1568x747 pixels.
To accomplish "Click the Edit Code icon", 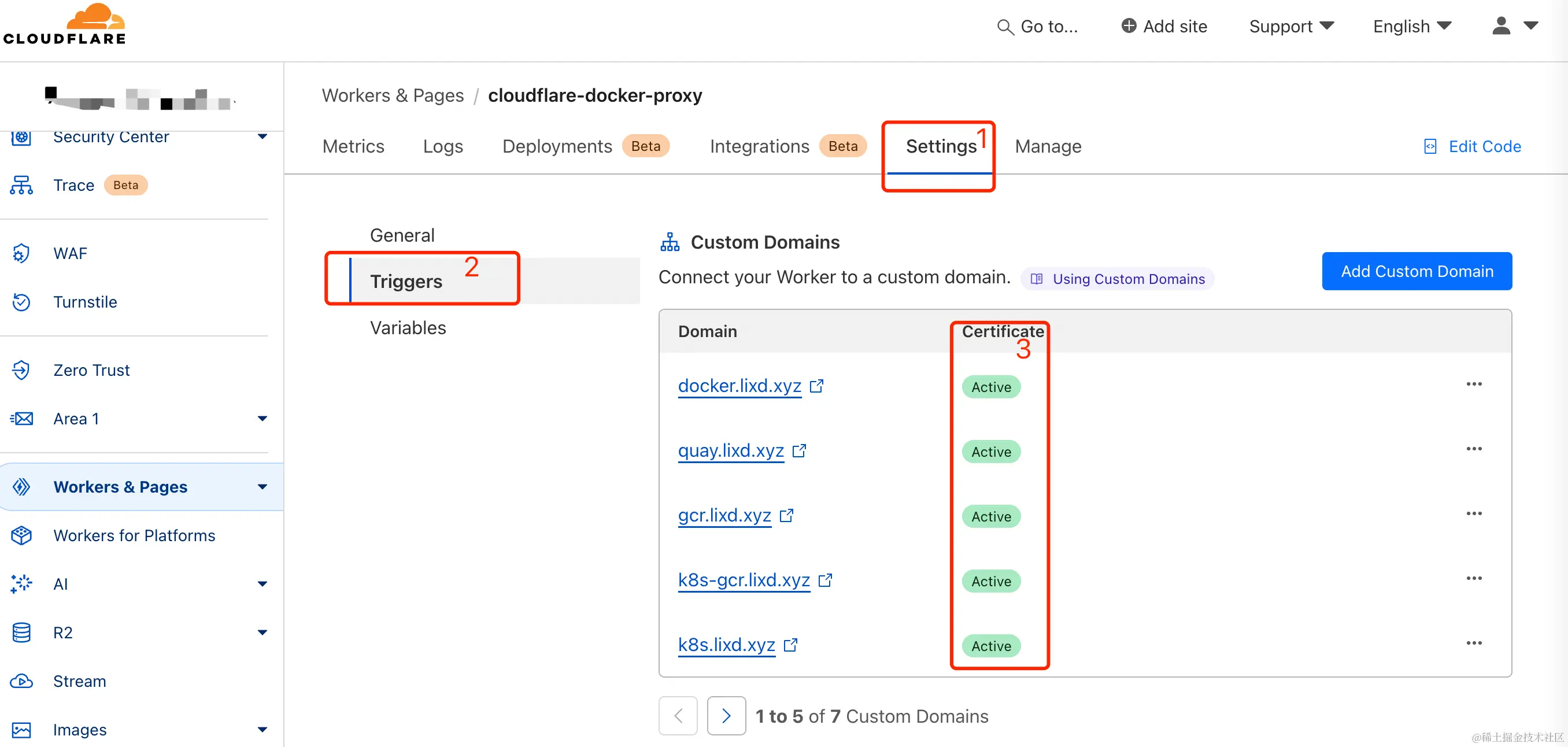I will (1430, 147).
